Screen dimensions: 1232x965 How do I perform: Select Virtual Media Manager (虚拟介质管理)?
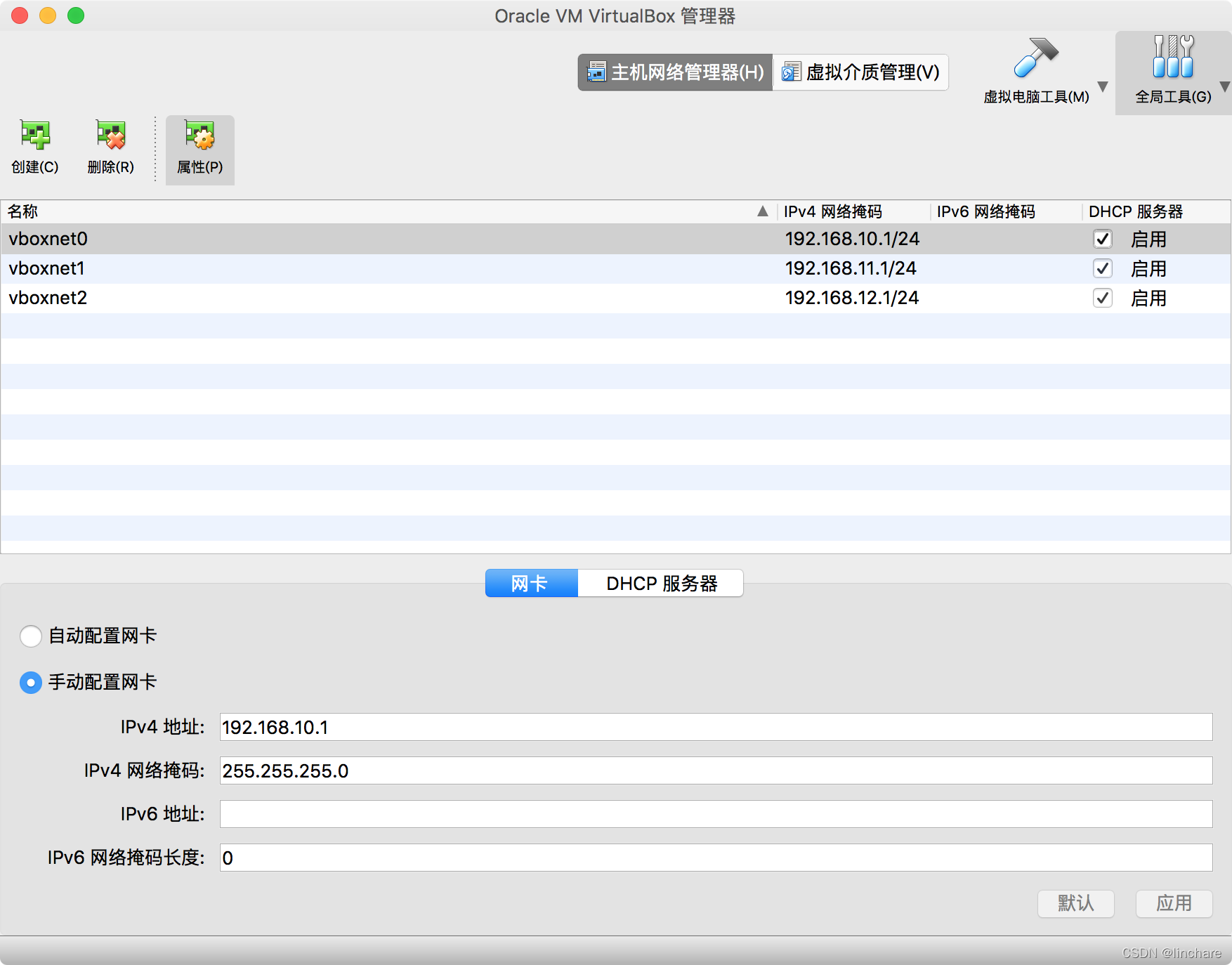[860, 72]
